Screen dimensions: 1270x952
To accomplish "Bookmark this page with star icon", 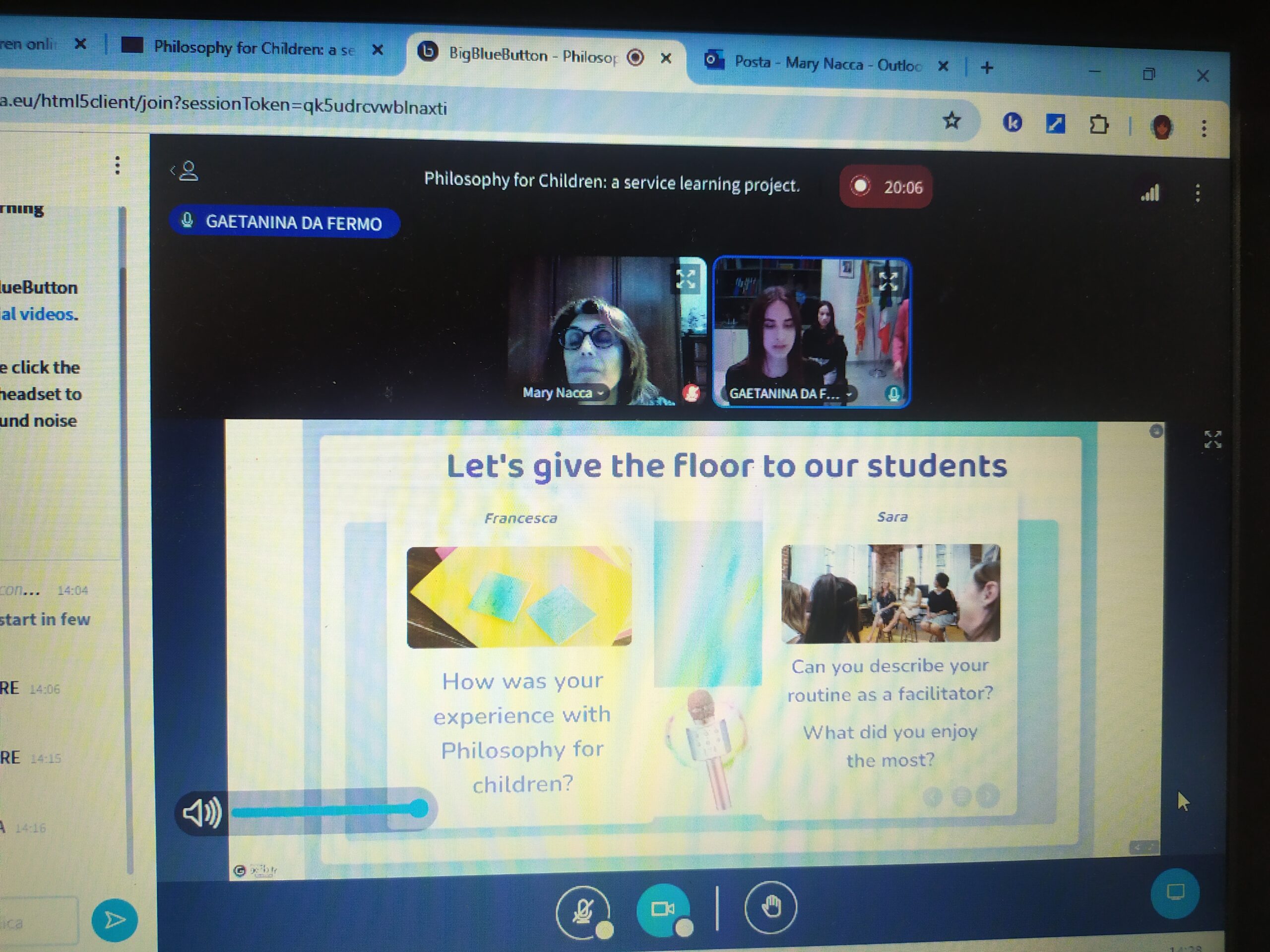I will click(x=952, y=120).
